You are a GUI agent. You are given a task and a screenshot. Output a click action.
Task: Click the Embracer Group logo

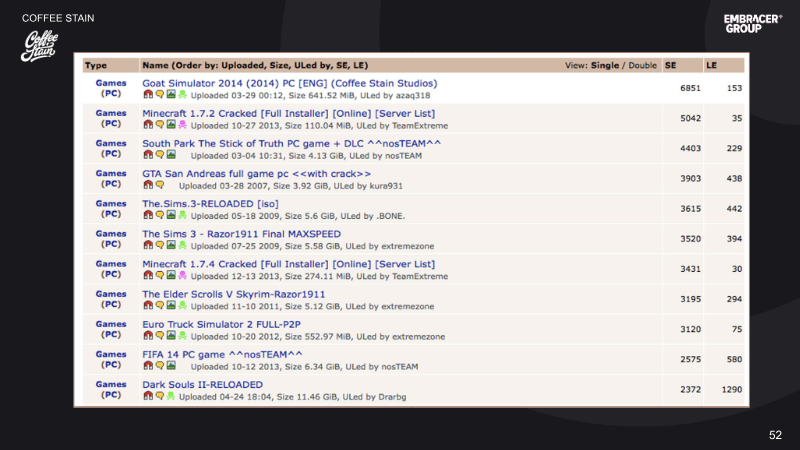(x=753, y=23)
